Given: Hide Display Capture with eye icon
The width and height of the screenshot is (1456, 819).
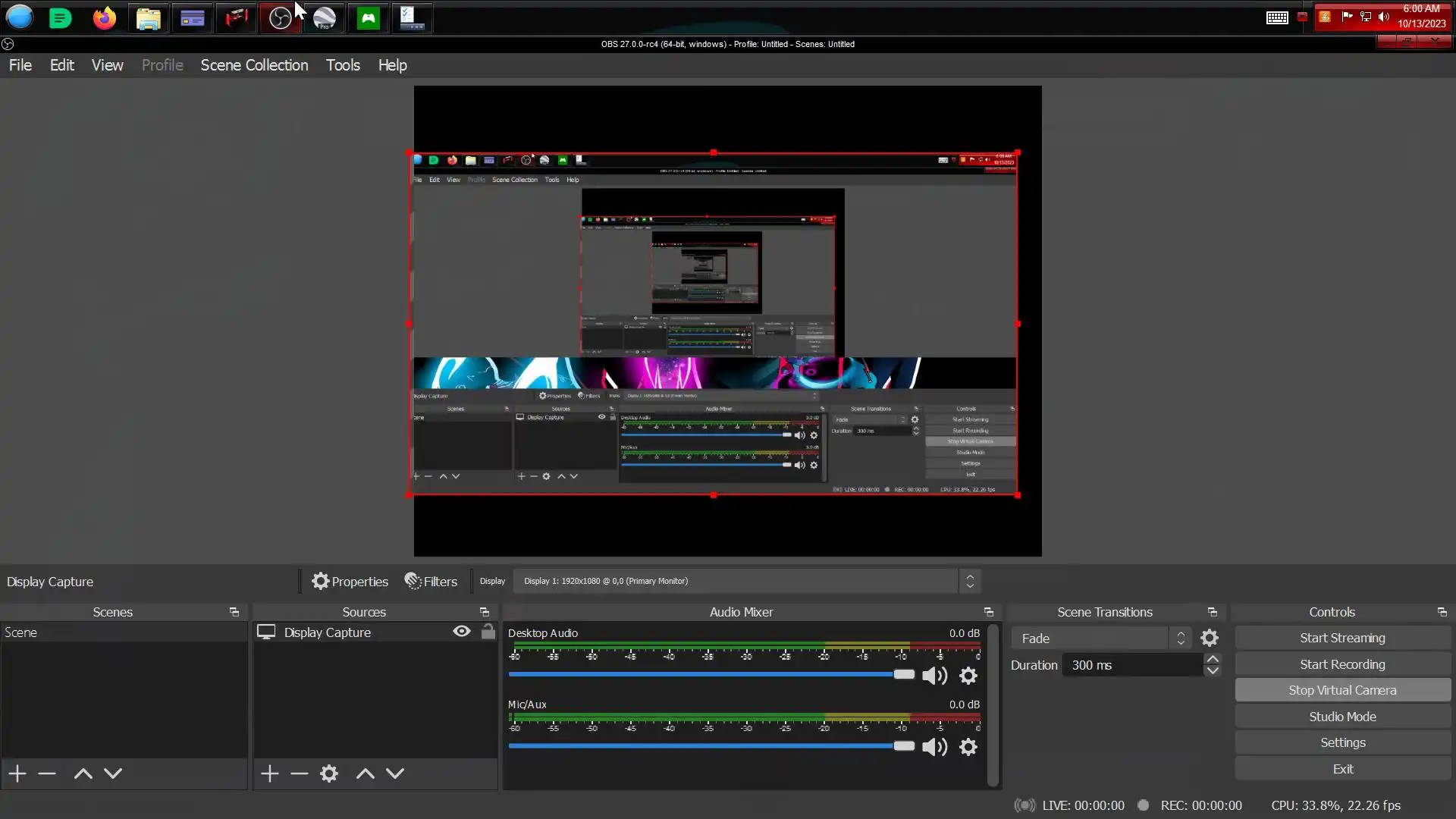Looking at the screenshot, I should pos(462,632).
